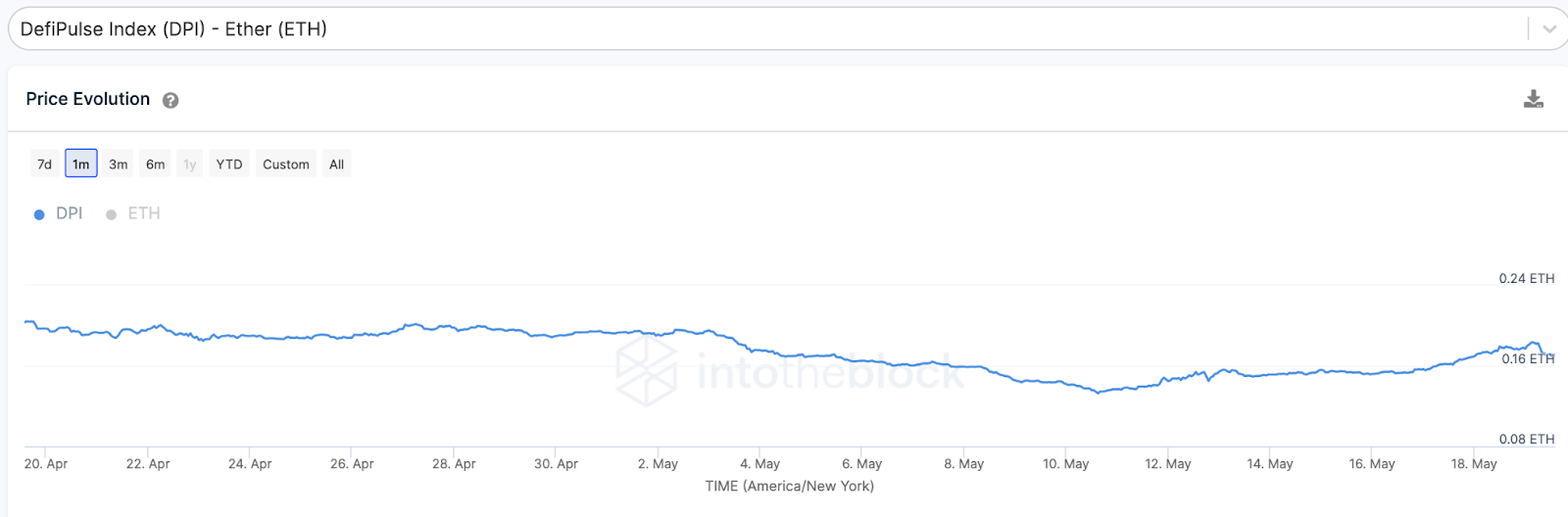The width and height of the screenshot is (1568, 517).
Task: Click the DPI price line near 10. May
Action: tap(1066, 384)
